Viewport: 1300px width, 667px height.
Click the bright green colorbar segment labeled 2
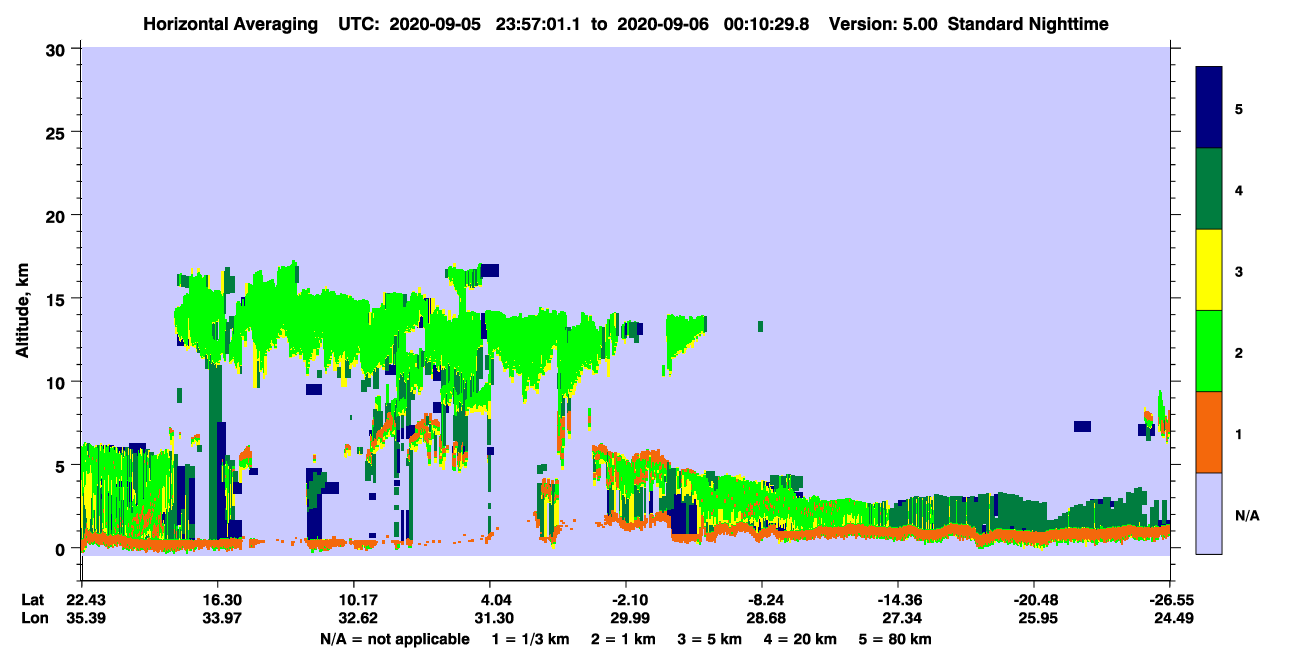pyautogui.click(x=1209, y=351)
